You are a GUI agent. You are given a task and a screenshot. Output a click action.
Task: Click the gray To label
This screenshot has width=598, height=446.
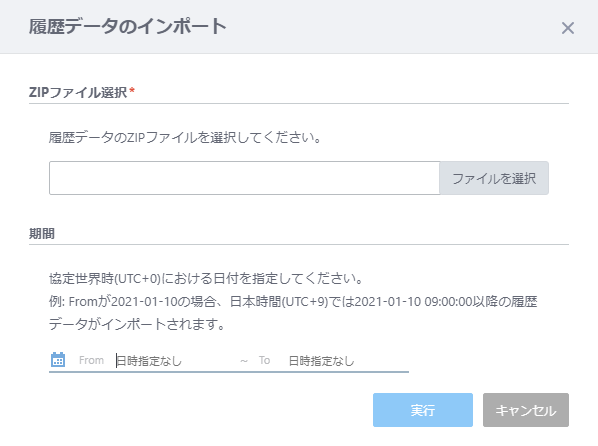click(264, 360)
